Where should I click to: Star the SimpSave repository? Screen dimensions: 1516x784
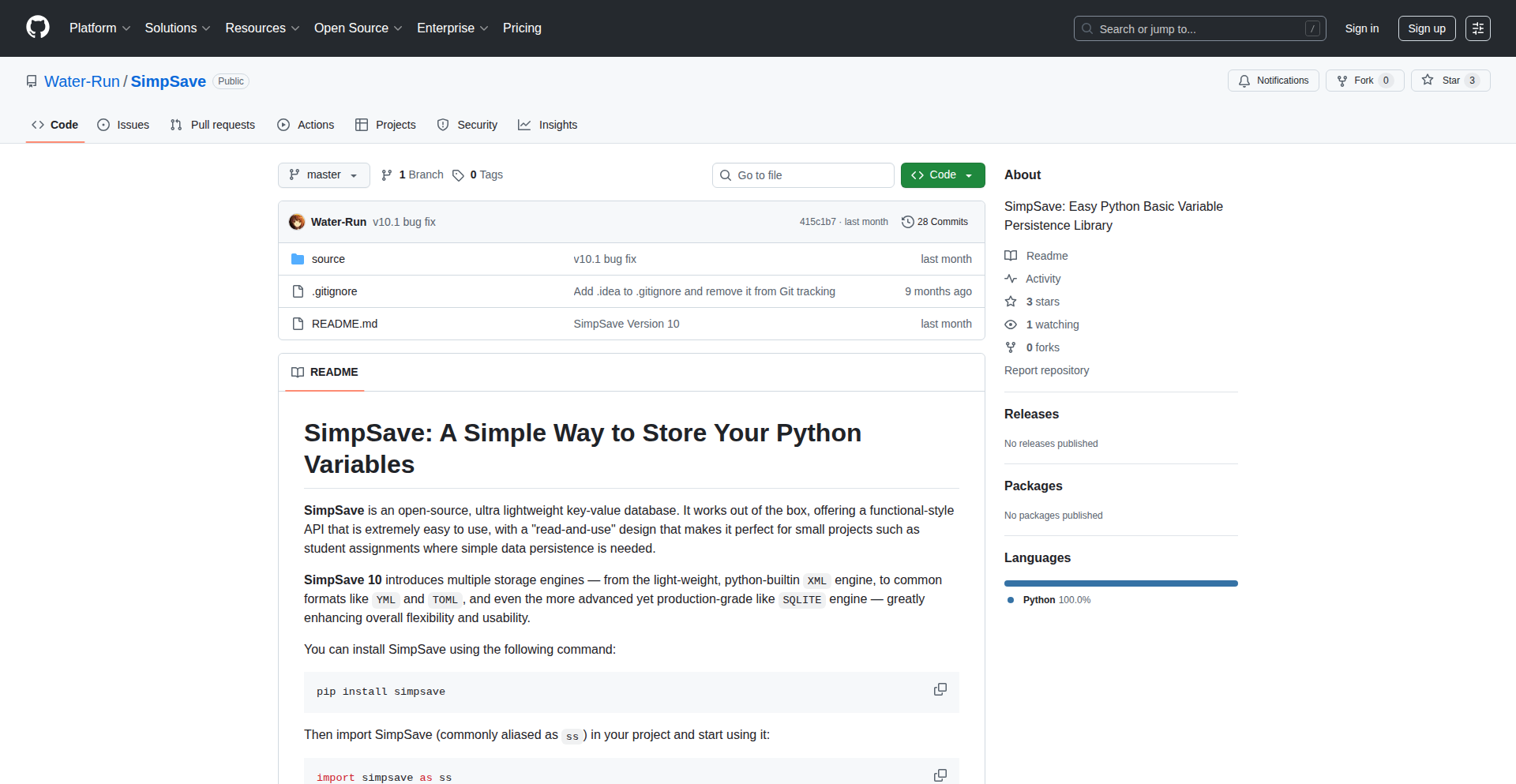tap(1450, 80)
